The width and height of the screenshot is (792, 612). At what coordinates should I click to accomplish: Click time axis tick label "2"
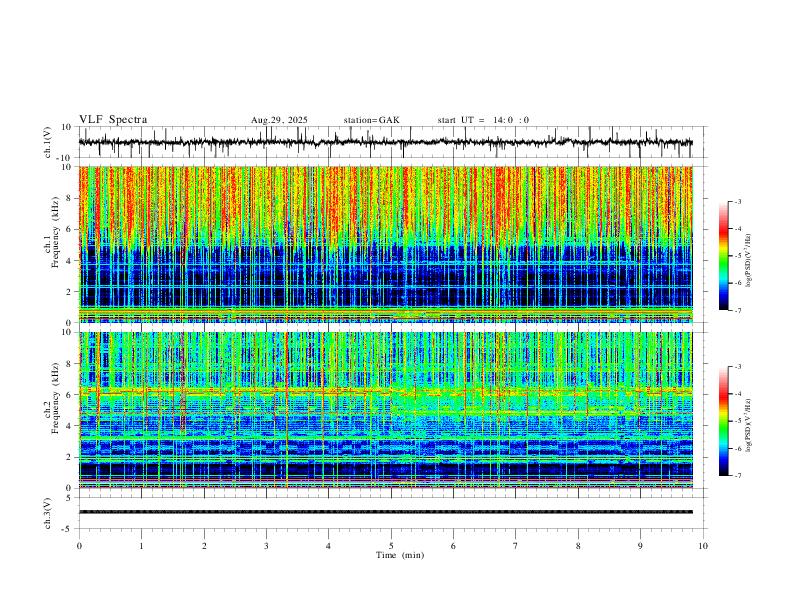[x=204, y=546]
